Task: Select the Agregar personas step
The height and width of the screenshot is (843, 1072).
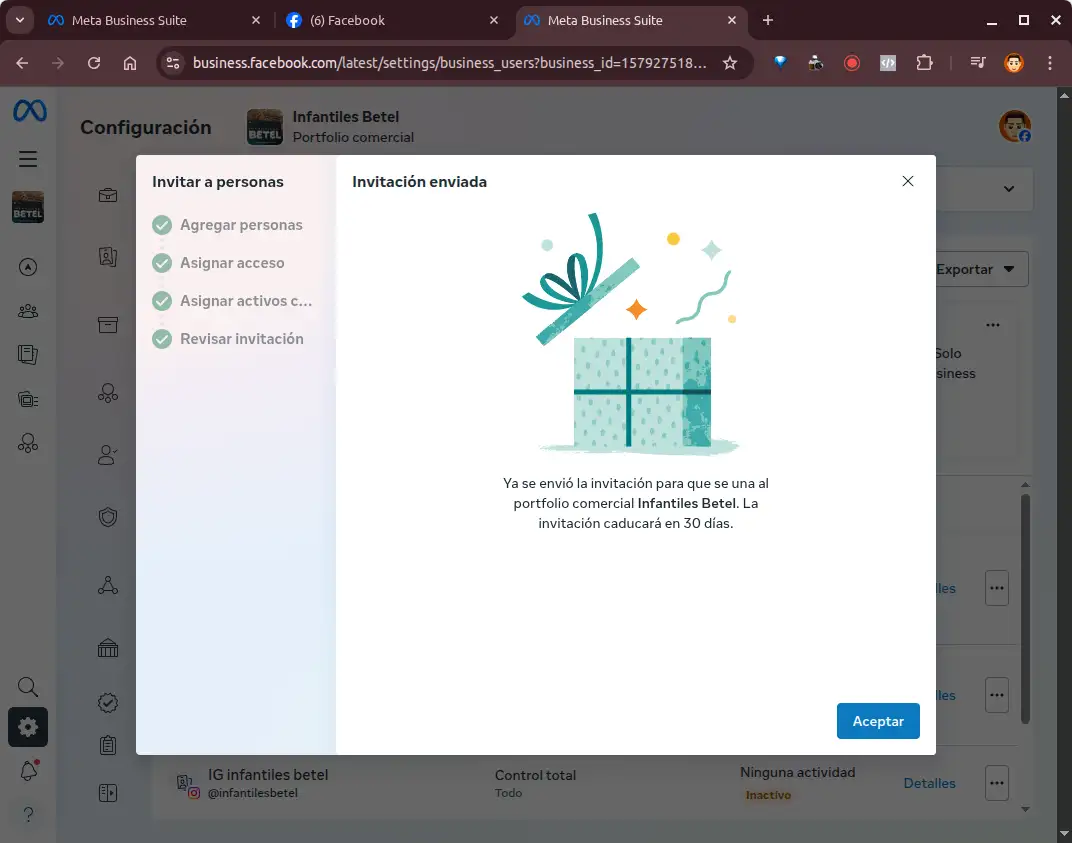Action: point(240,225)
